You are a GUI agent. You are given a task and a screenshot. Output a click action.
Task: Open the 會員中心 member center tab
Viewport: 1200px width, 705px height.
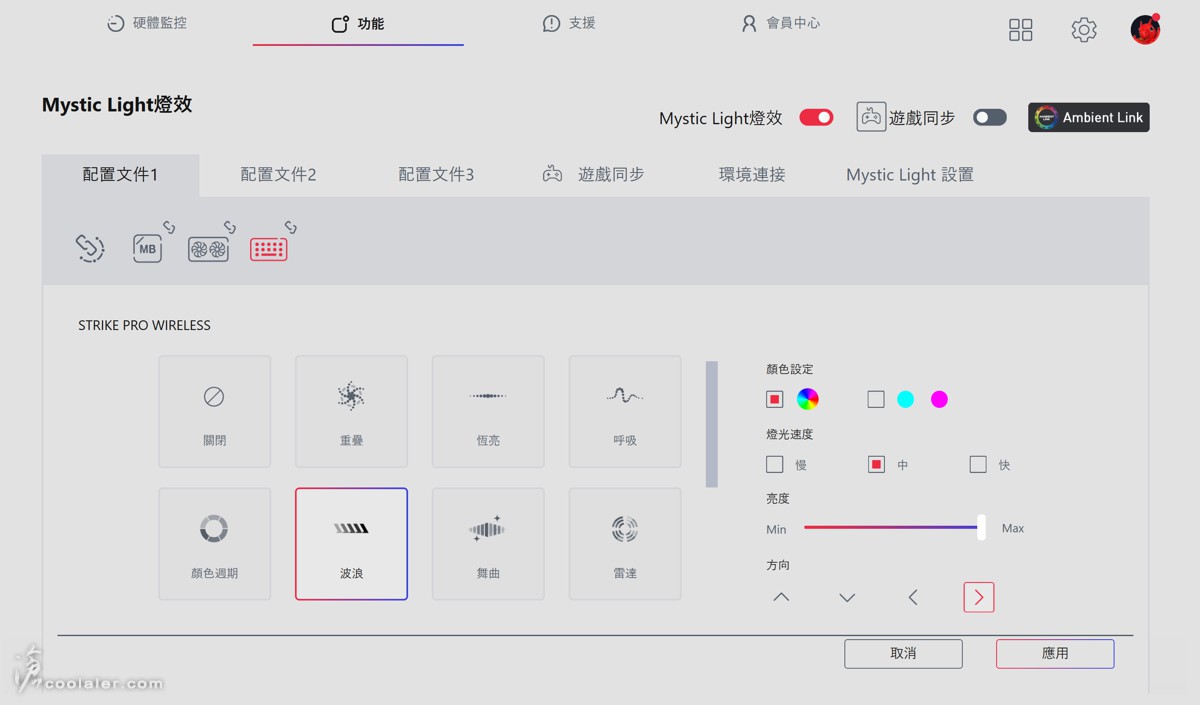[780, 23]
